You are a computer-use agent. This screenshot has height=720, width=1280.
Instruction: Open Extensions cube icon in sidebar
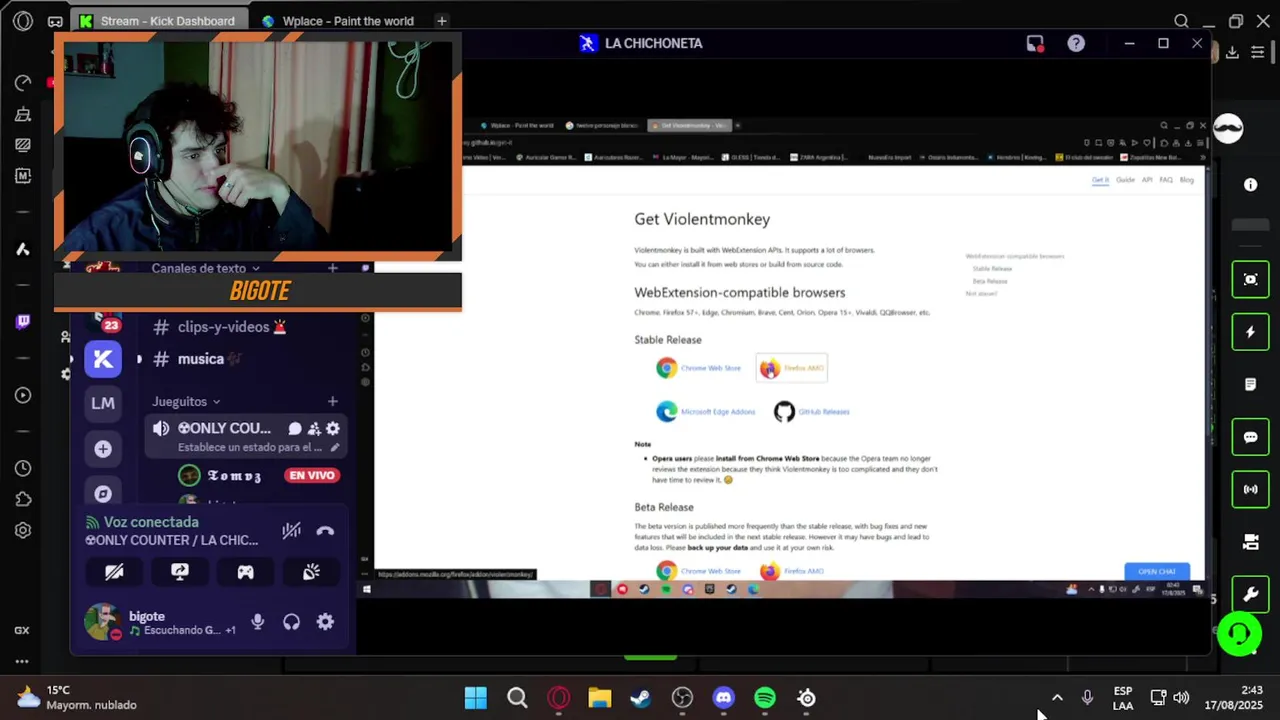point(23,499)
